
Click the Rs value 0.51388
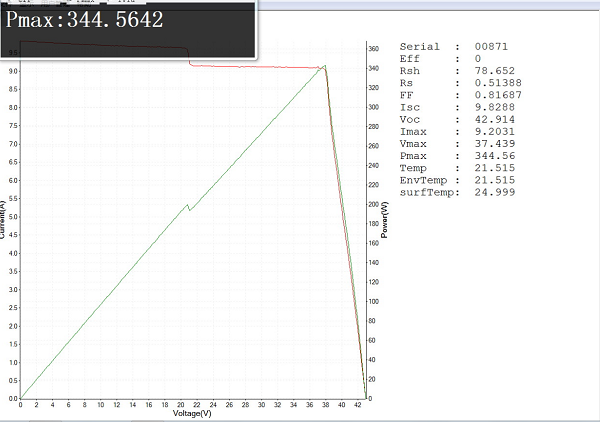498,83
